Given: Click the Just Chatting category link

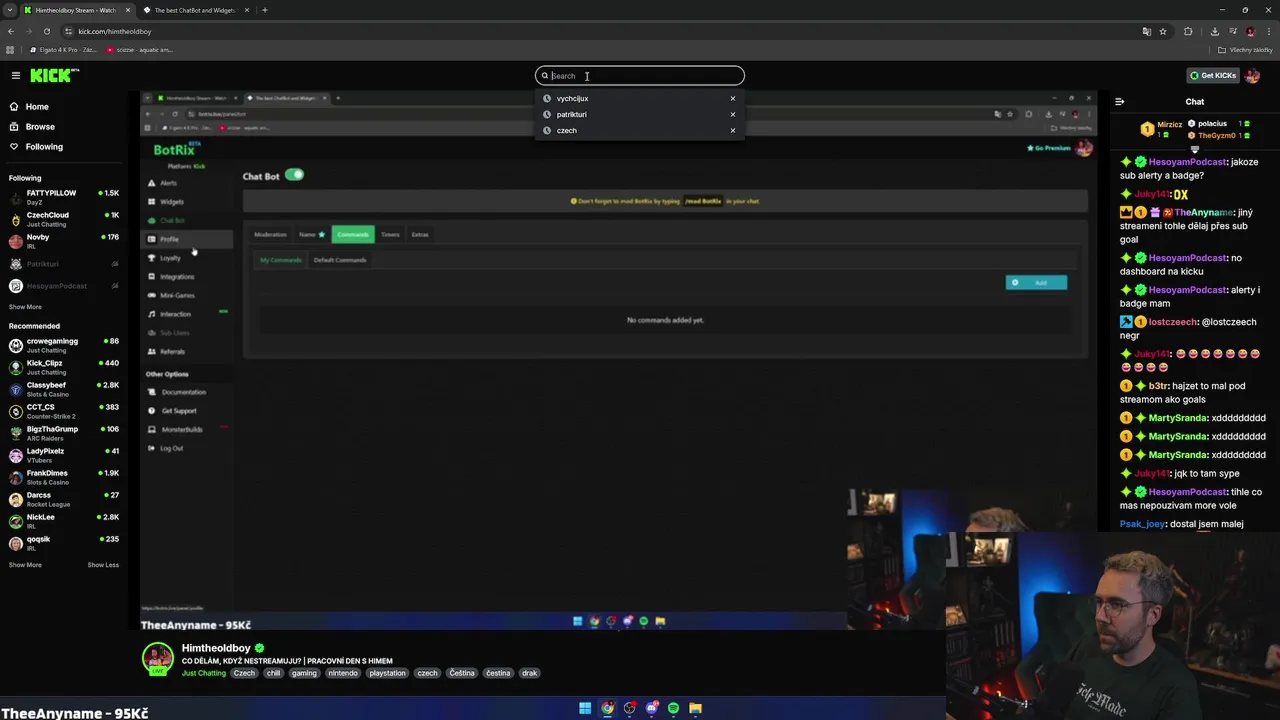Looking at the screenshot, I should [204, 673].
